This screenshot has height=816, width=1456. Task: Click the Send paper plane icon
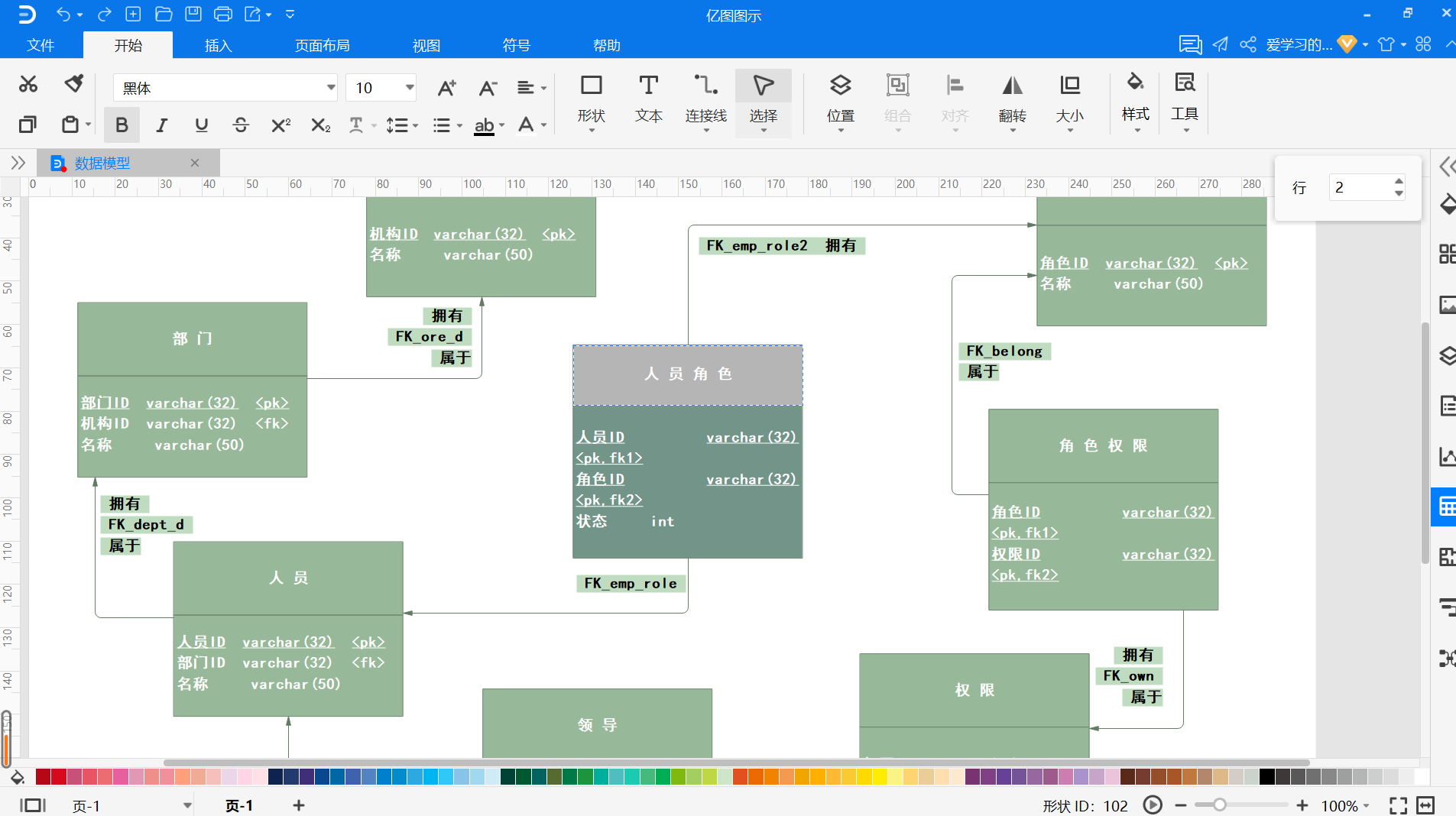pyautogui.click(x=1221, y=44)
